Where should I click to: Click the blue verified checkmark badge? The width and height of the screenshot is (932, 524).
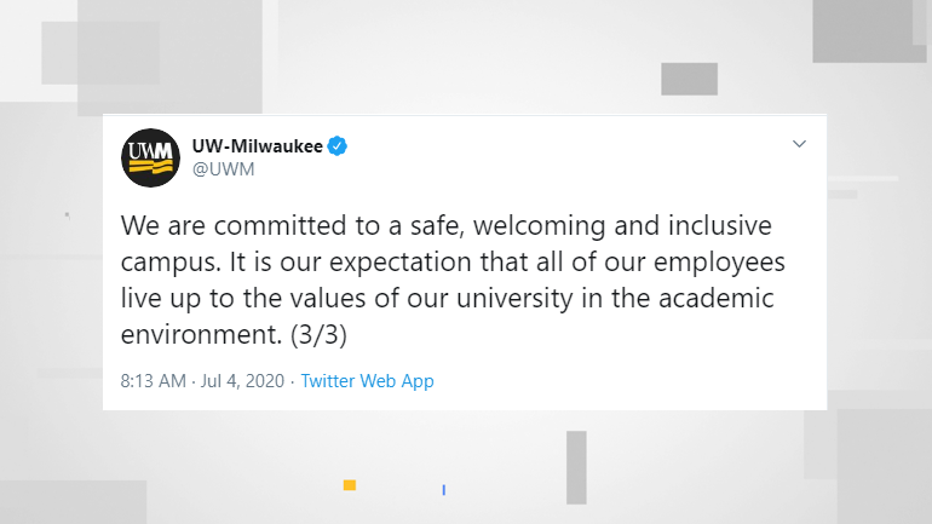click(x=337, y=146)
